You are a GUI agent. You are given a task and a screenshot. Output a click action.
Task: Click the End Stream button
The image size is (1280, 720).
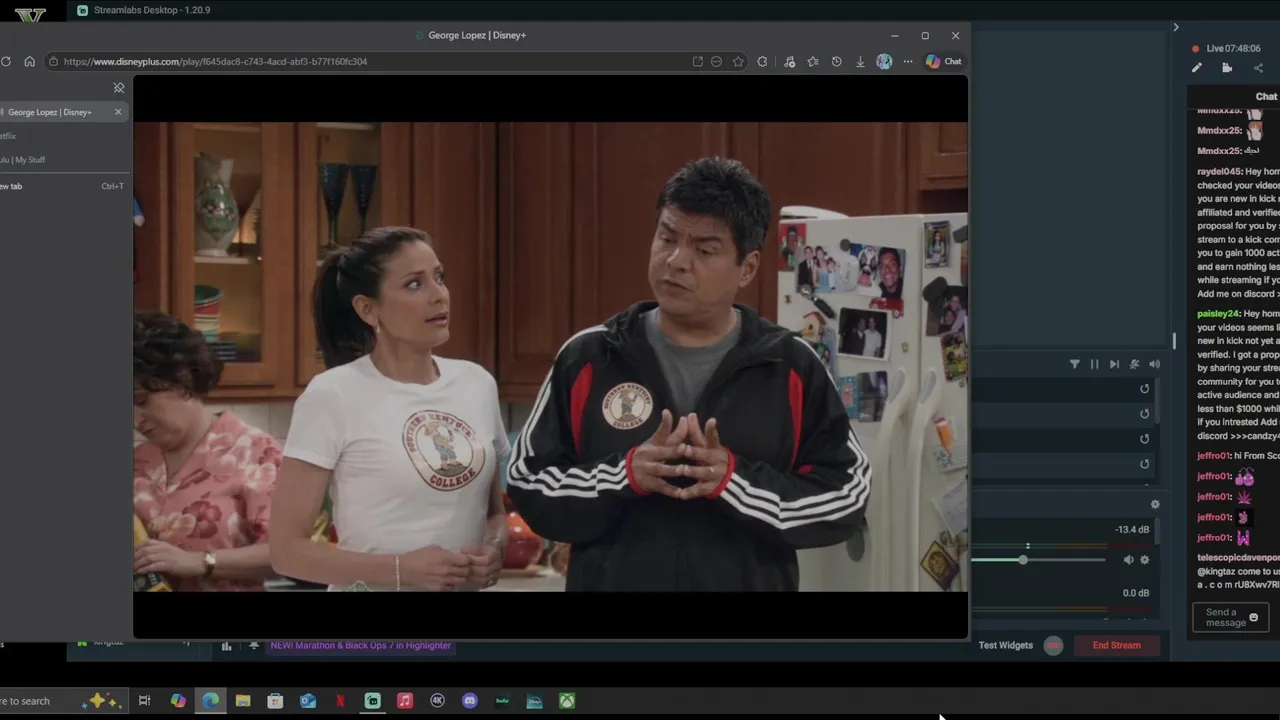point(1116,645)
